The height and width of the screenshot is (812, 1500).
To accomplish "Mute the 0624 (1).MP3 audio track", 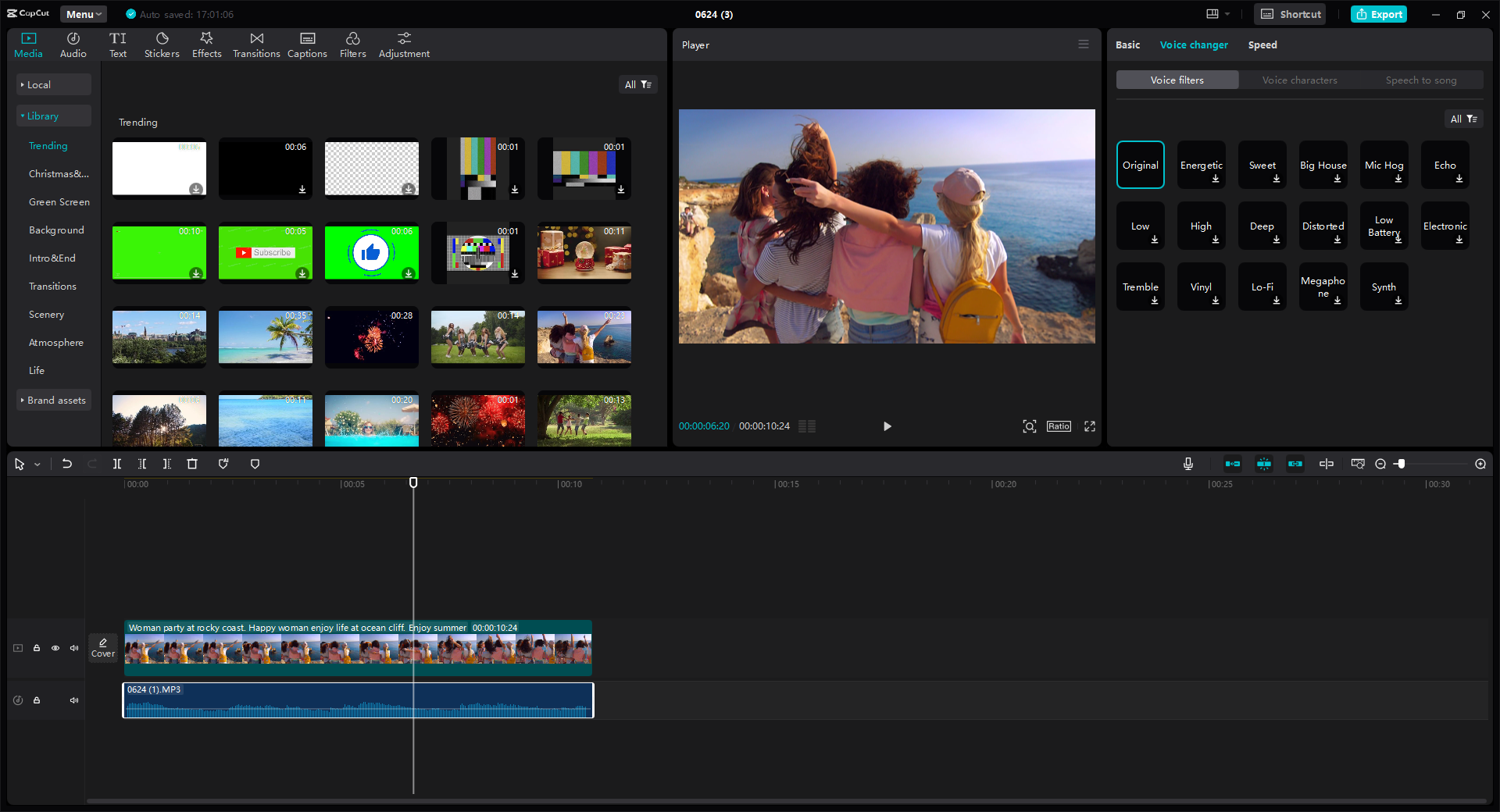I will (74, 700).
